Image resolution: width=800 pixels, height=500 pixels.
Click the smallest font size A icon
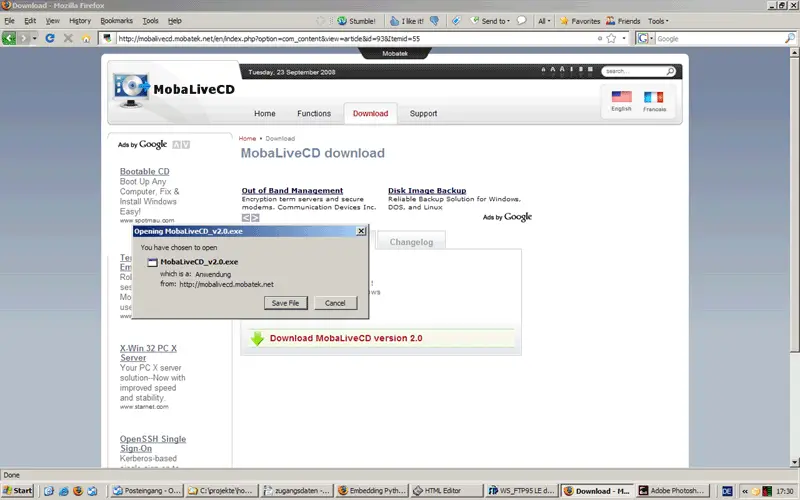[x=543, y=70]
